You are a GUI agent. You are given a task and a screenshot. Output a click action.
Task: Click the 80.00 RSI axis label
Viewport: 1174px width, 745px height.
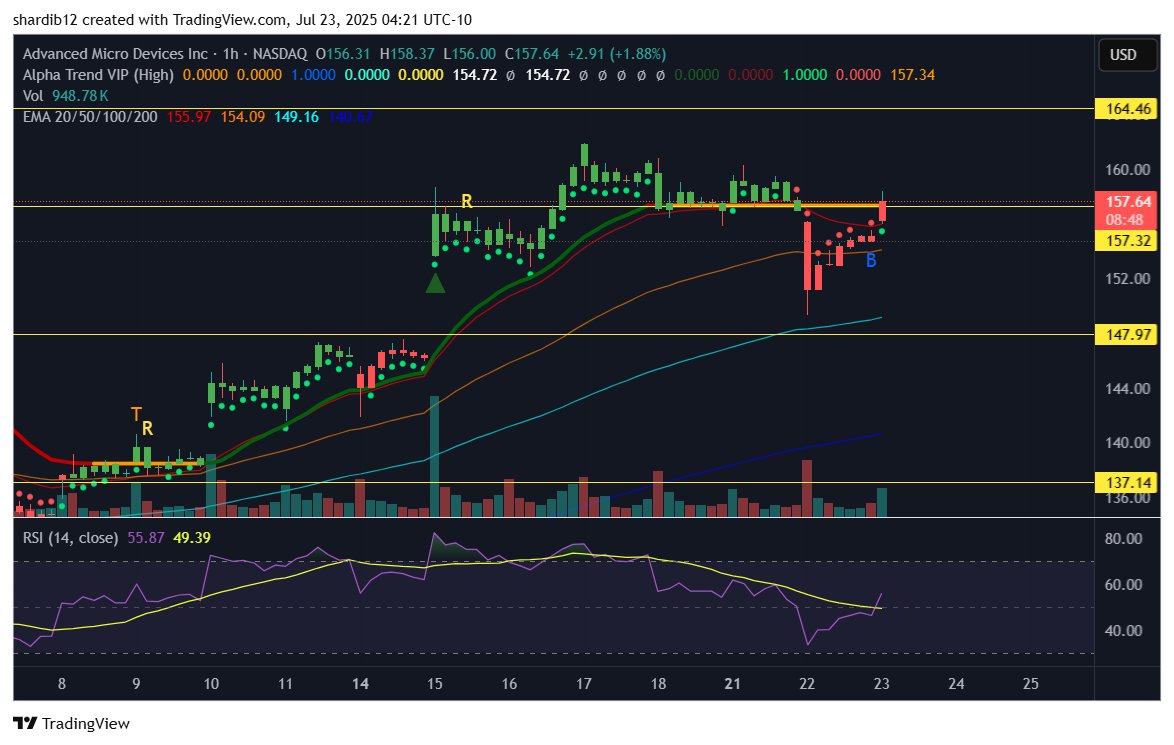pos(1123,539)
